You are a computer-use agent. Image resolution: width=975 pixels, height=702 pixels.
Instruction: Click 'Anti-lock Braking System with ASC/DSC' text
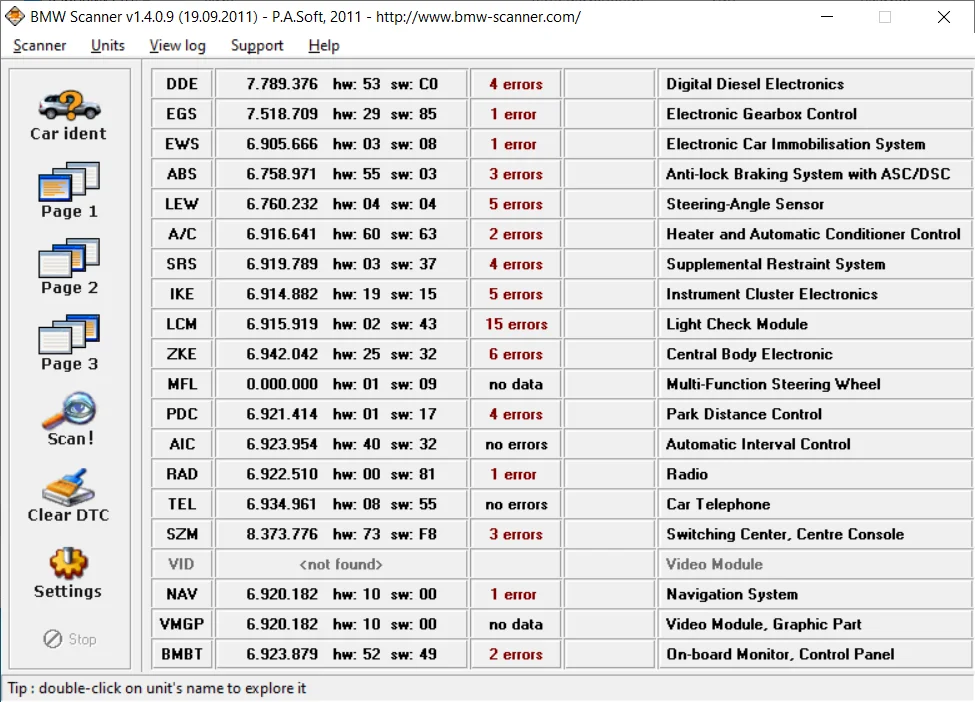coord(808,174)
